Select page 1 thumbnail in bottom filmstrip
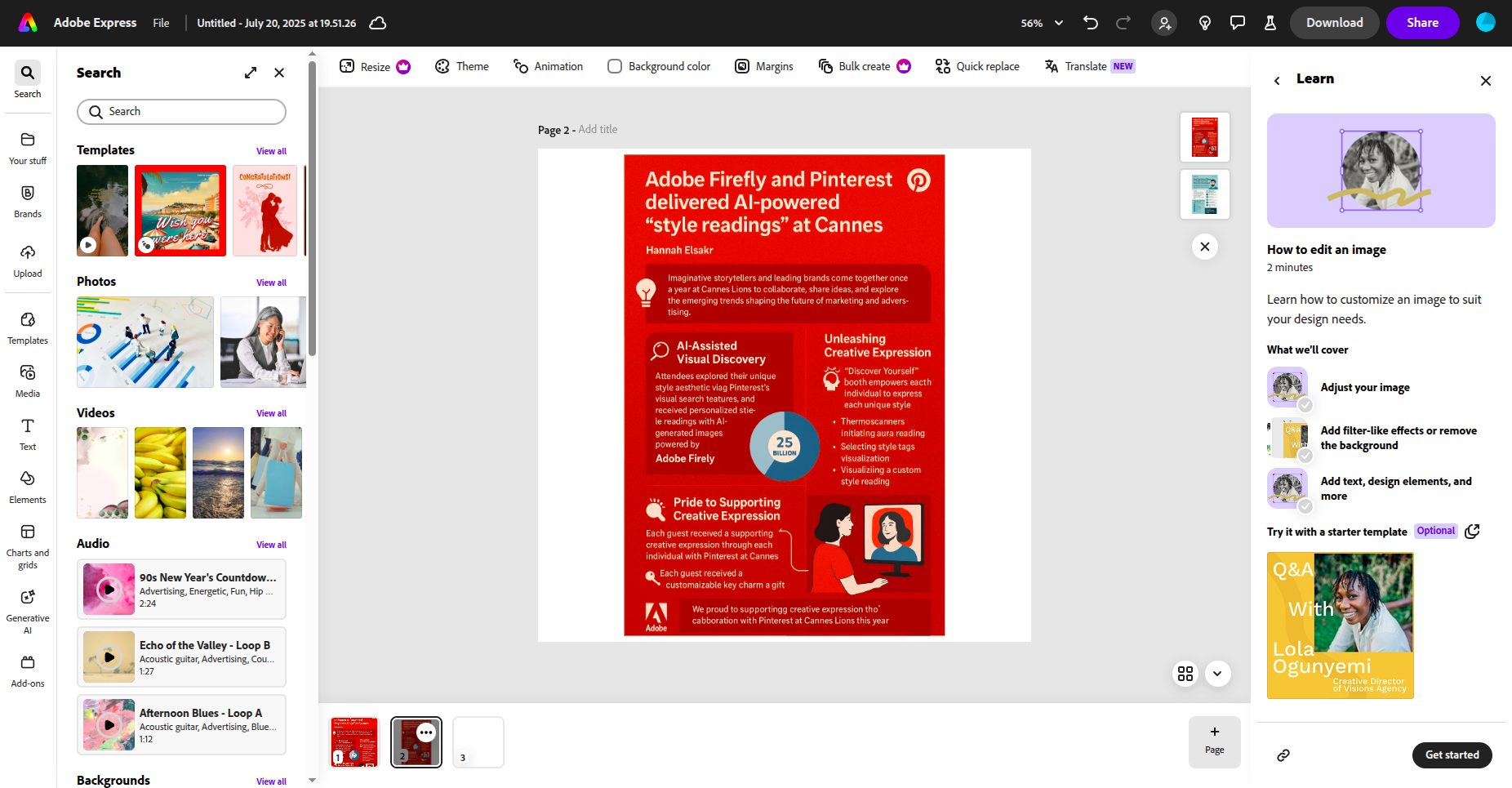Screen dimensions: 1512x788 (x=354, y=742)
